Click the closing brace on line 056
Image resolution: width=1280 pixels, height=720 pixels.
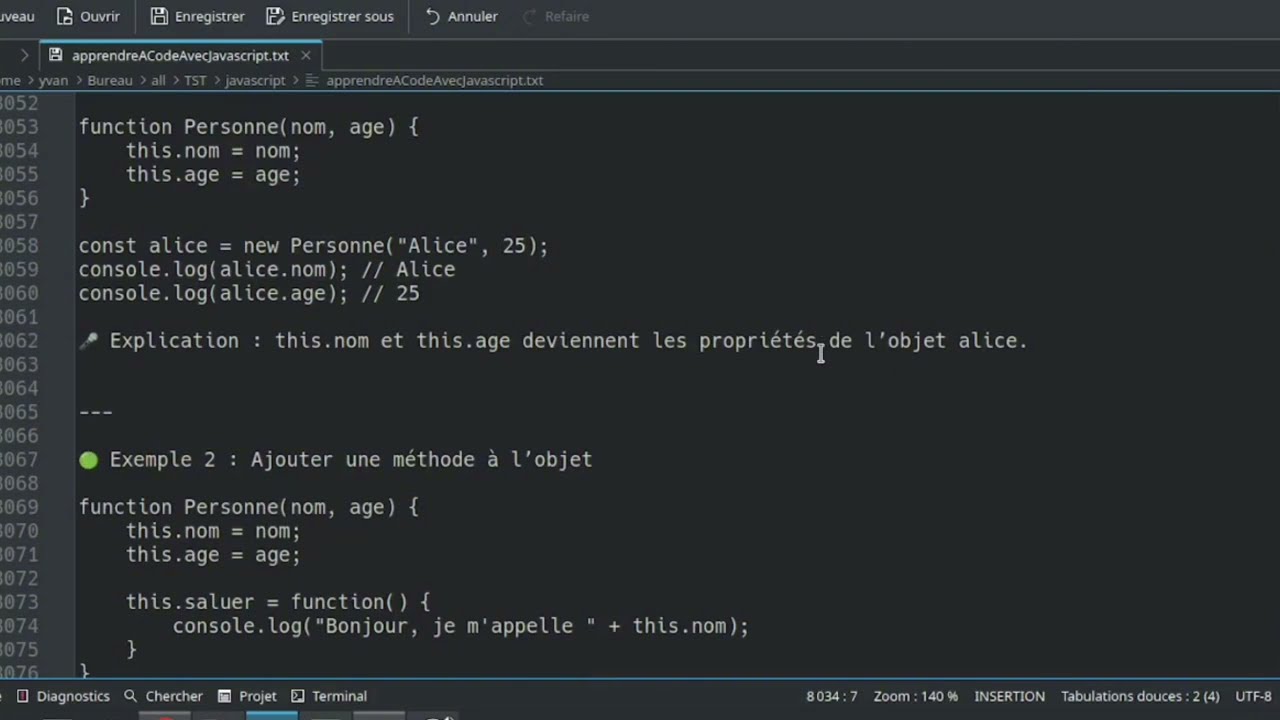(85, 198)
